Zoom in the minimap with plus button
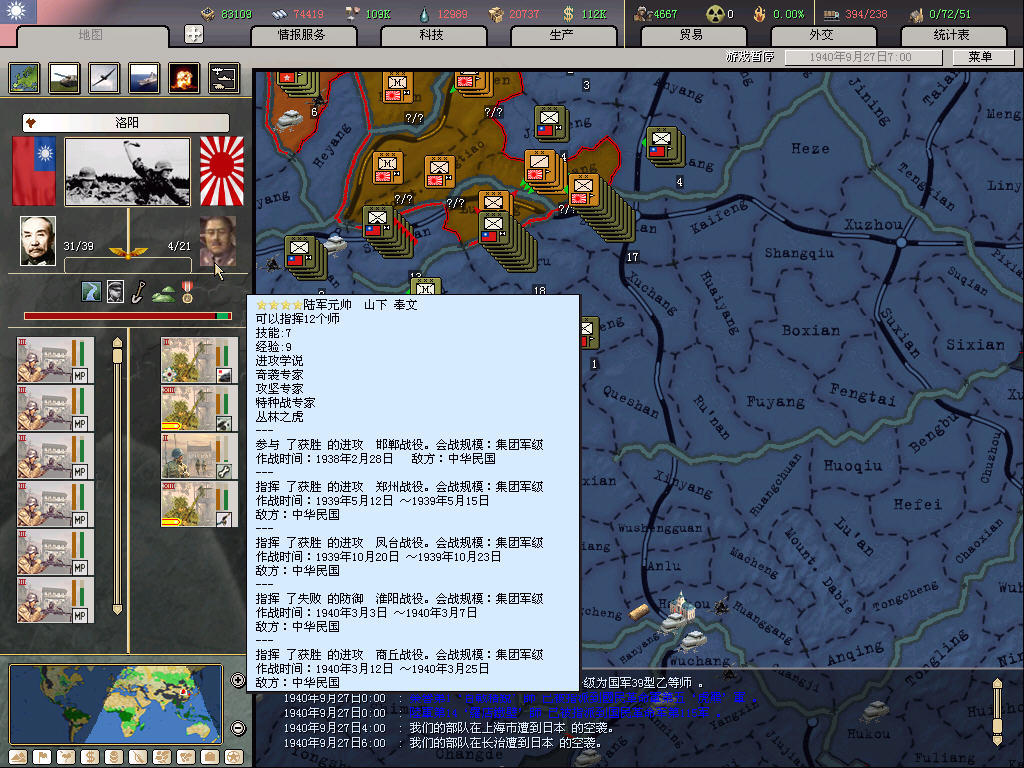 coord(238,680)
